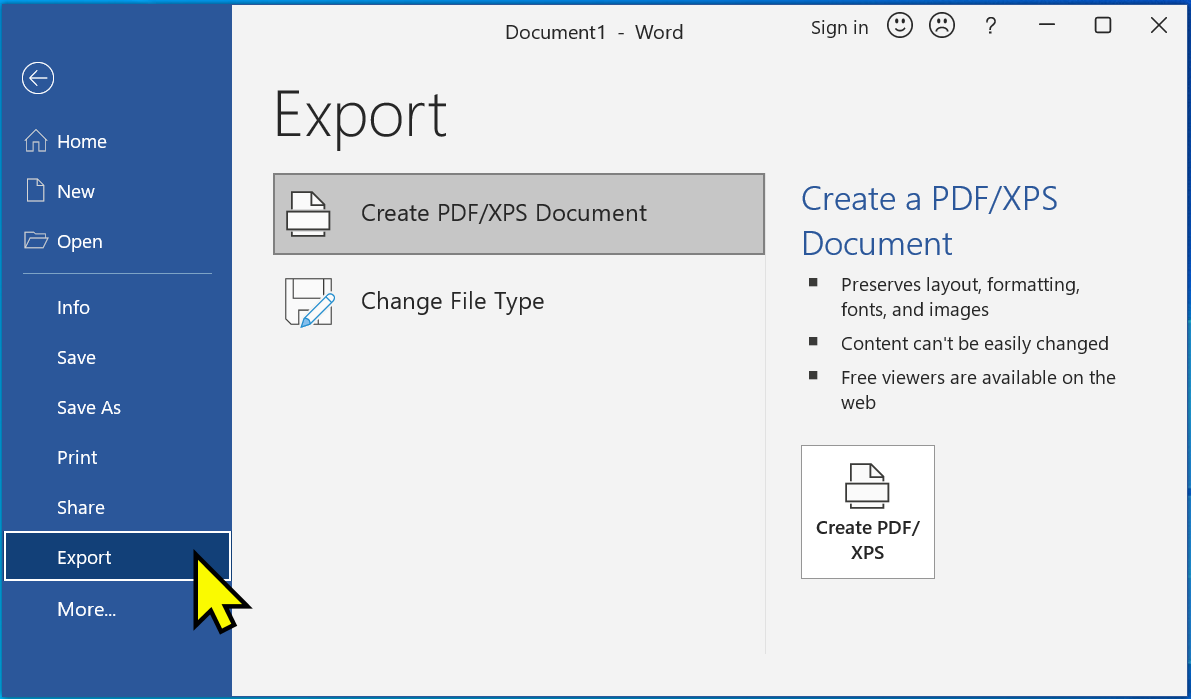
Task: Expand the More... options
Action: [117, 609]
